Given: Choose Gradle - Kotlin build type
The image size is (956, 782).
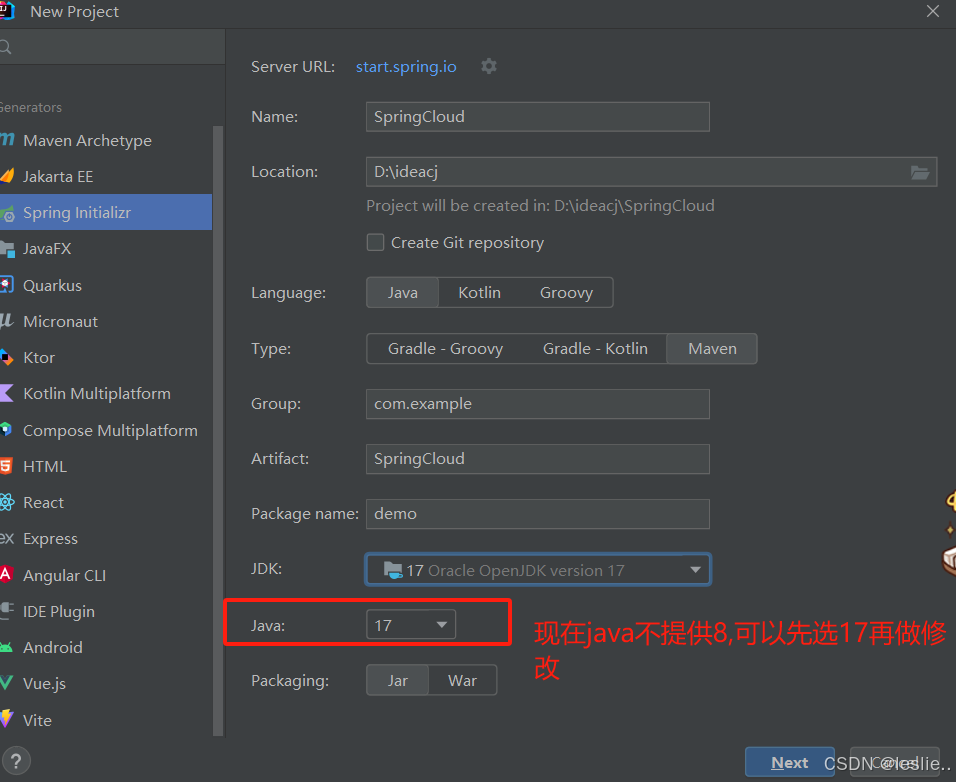Looking at the screenshot, I should (595, 349).
